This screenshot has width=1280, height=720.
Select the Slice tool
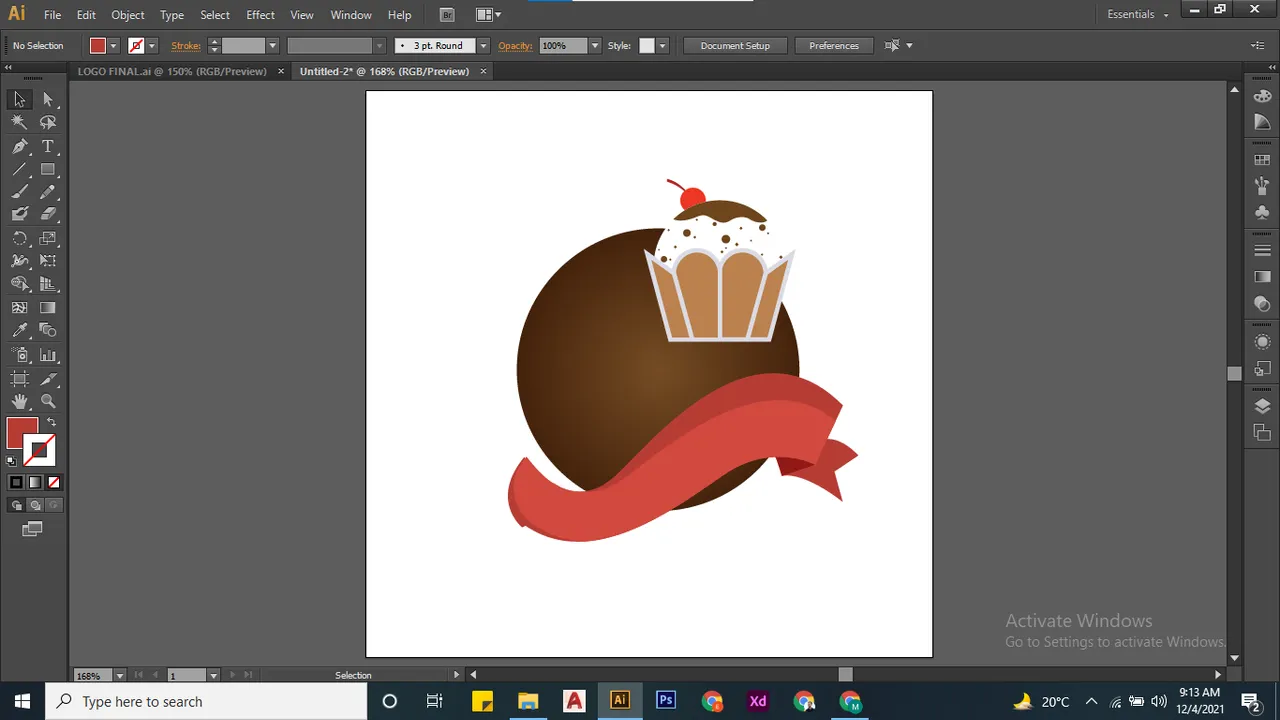tap(48, 379)
